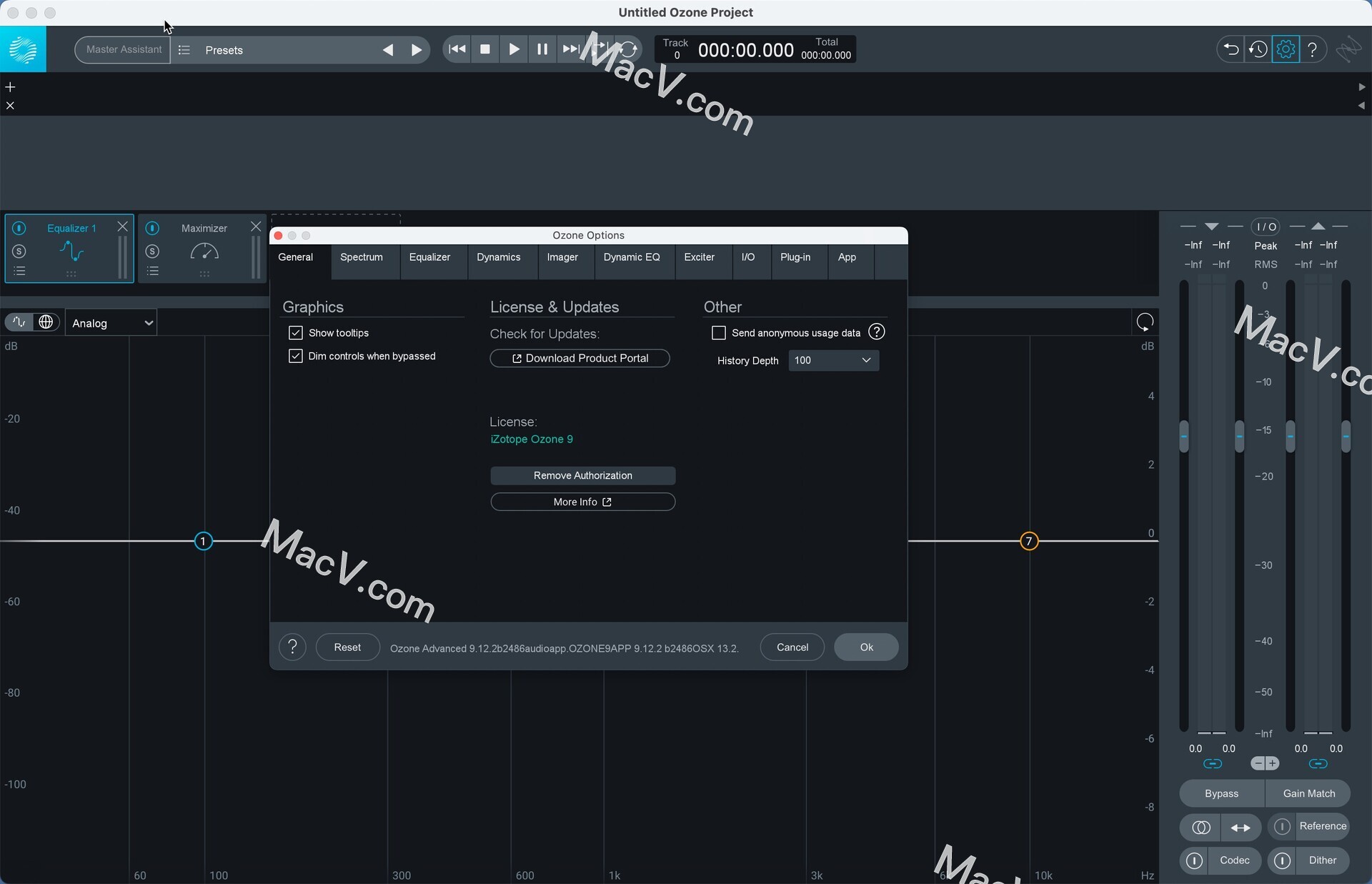
Task: Click Reset in Ozone Options
Action: (x=347, y=647)
